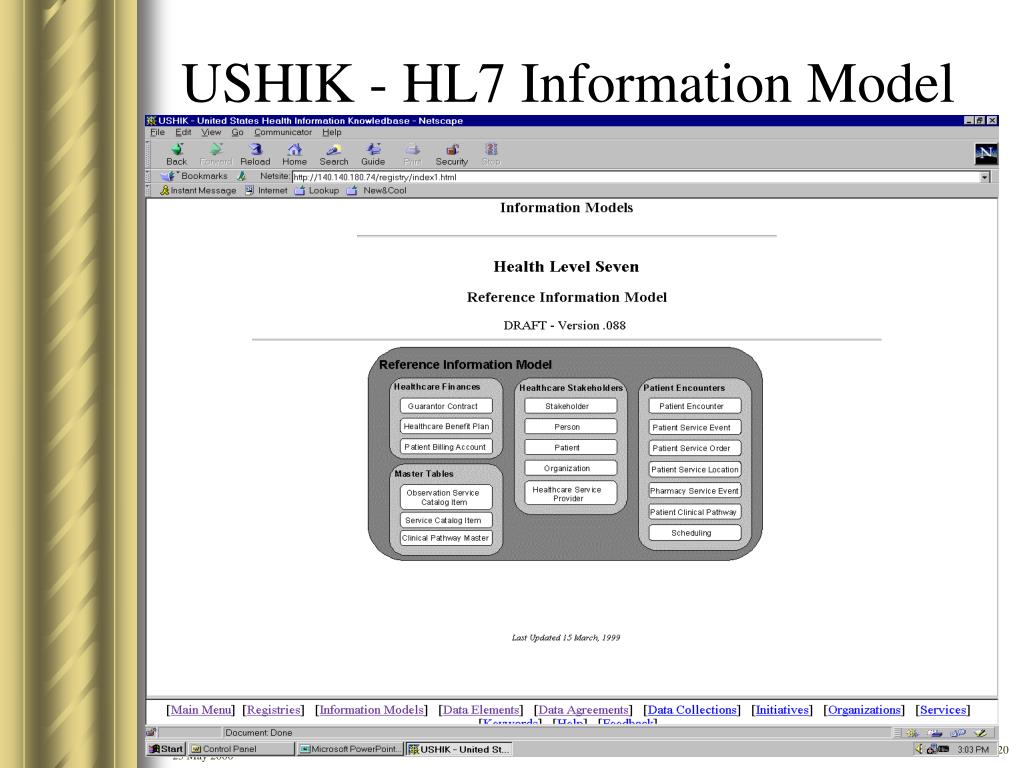Follow the Data Collections link
Screen dimensions: 1024x768
pyautogui.click(x=692, y=710)
